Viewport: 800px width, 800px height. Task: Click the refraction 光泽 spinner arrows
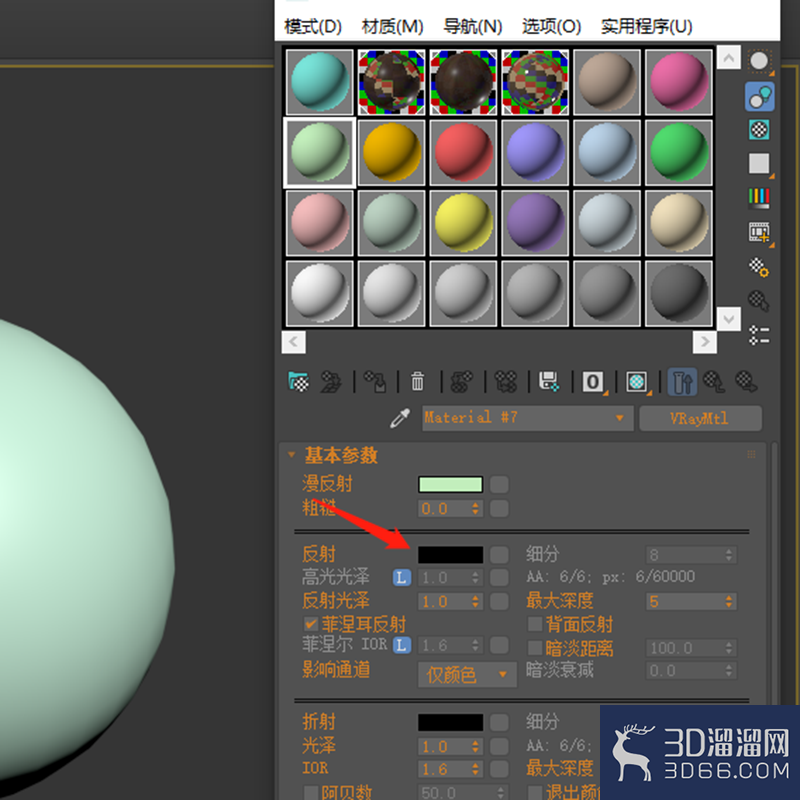click(475, 746)
